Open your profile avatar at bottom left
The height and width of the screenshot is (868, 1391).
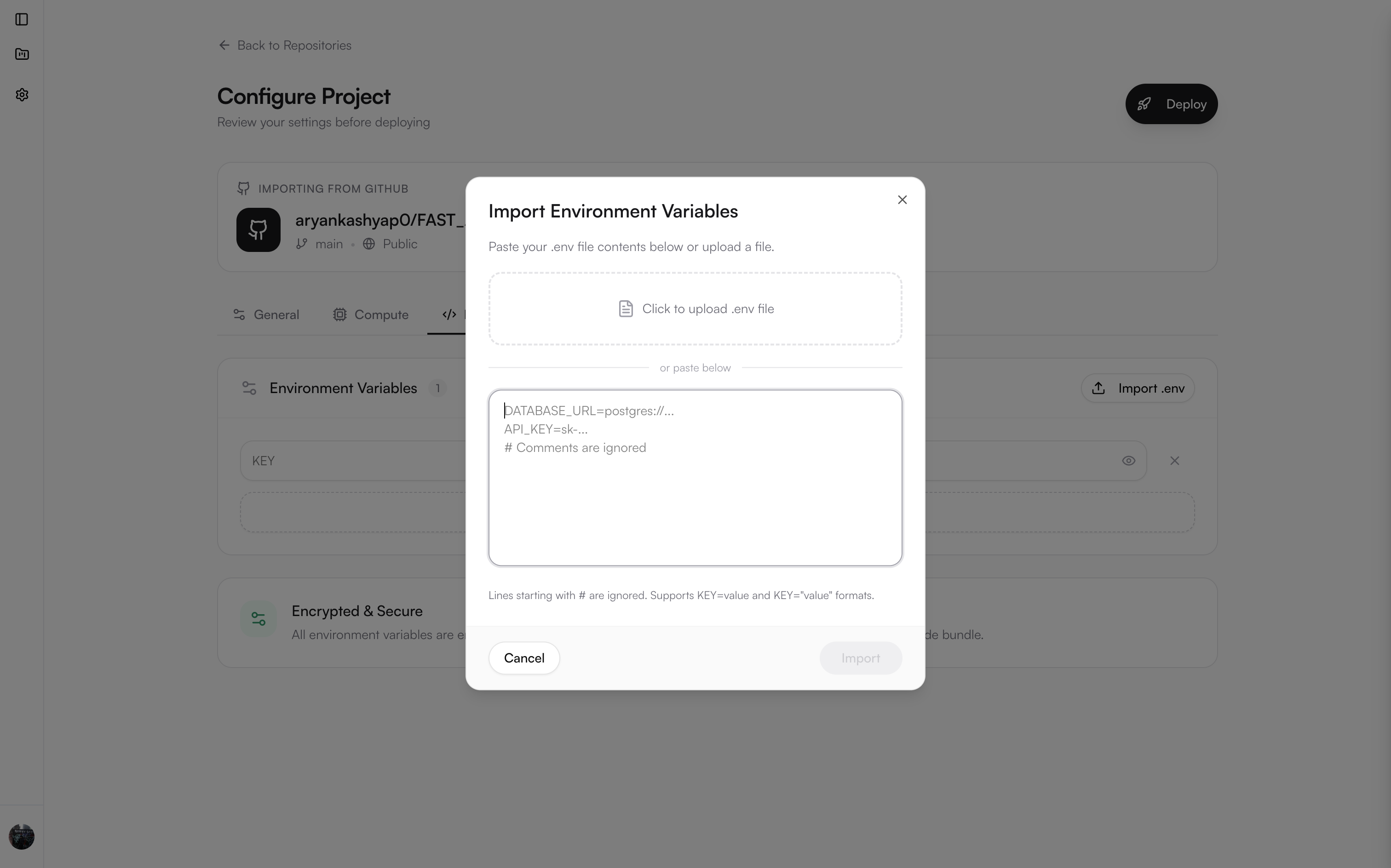click(22, 836)
